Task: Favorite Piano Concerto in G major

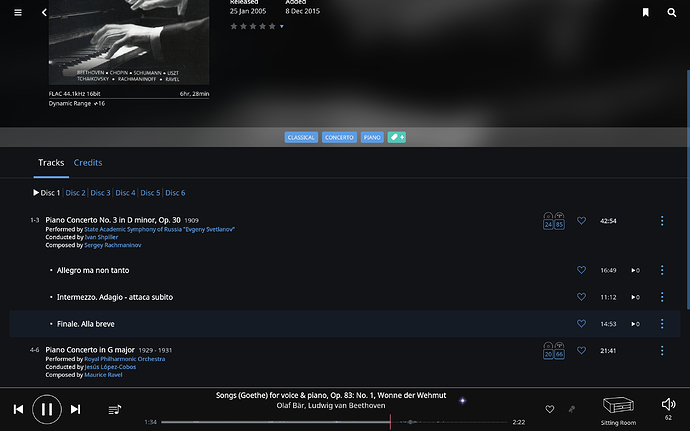Action: 581,350
